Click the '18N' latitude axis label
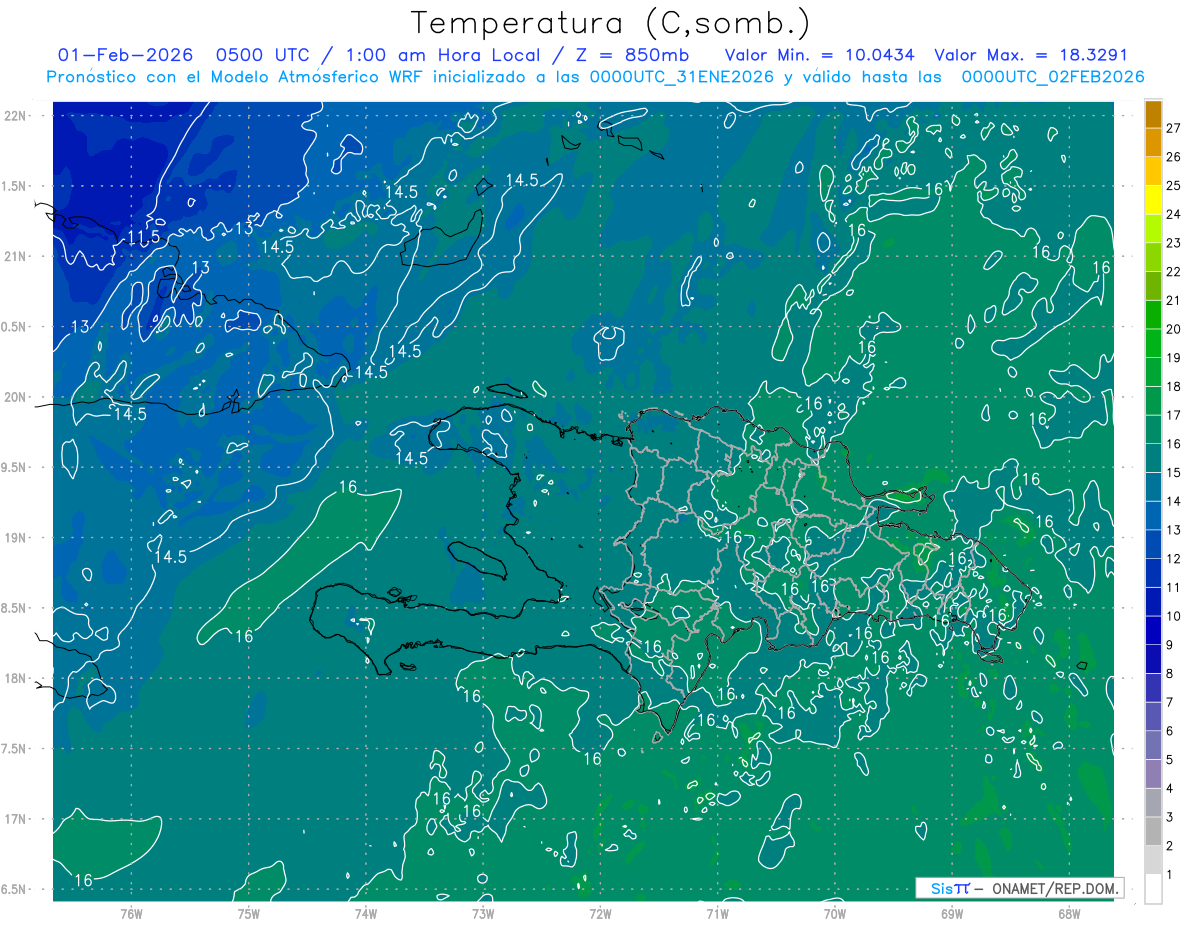 point(15,679)
